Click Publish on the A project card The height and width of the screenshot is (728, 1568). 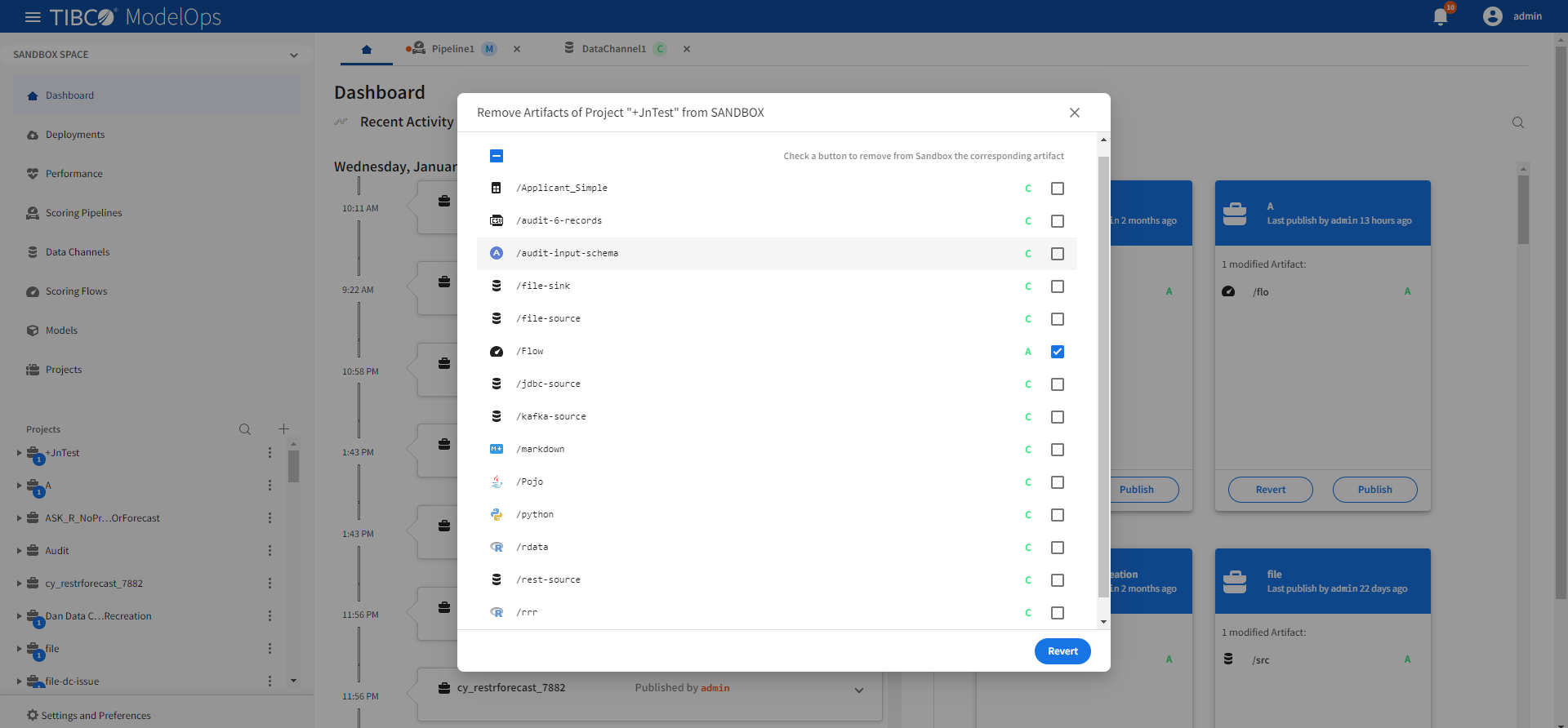pyautogui.click(x=1374, y=490)
